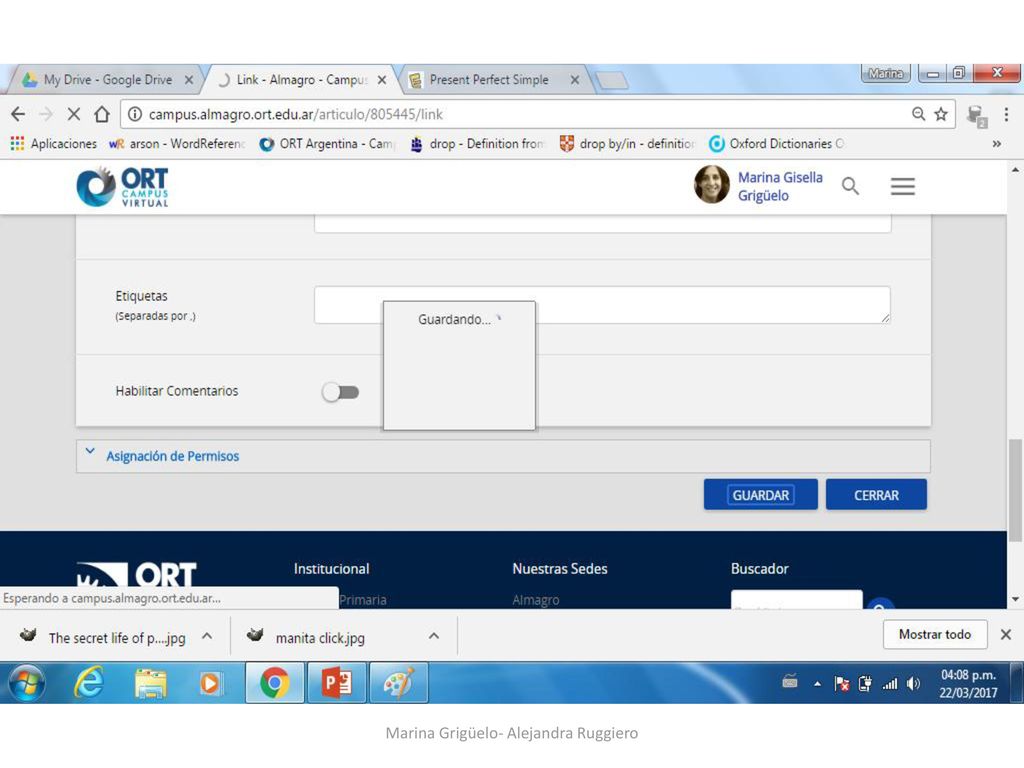Click the page vertical scrollbar thumb
Image resolution: width=1024 pixels, height=768 pixels.
pos(1015,490)
